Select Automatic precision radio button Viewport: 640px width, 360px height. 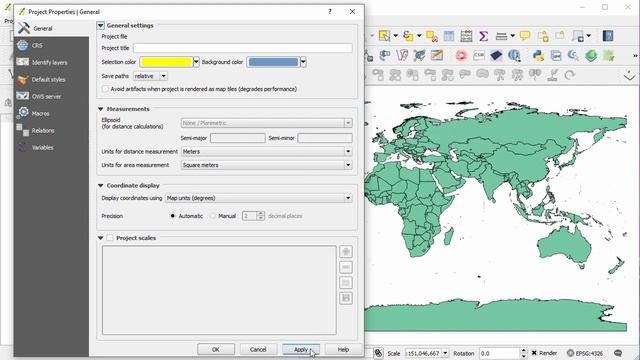click(x=173, y=216)
